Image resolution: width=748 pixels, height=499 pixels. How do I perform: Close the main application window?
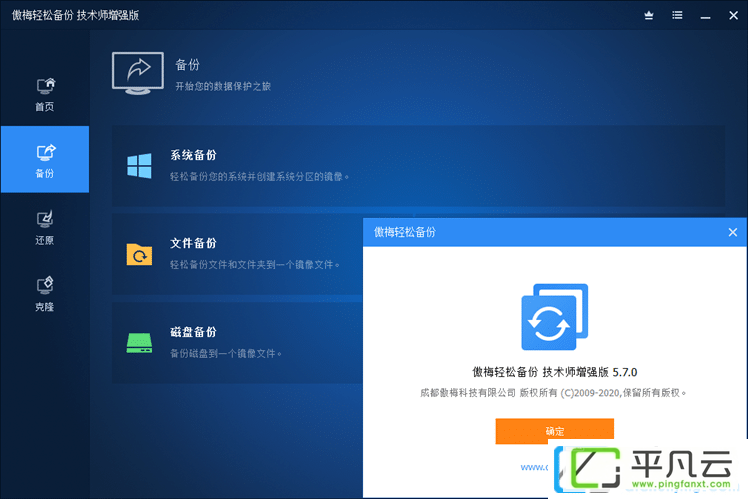click(734, 15)
